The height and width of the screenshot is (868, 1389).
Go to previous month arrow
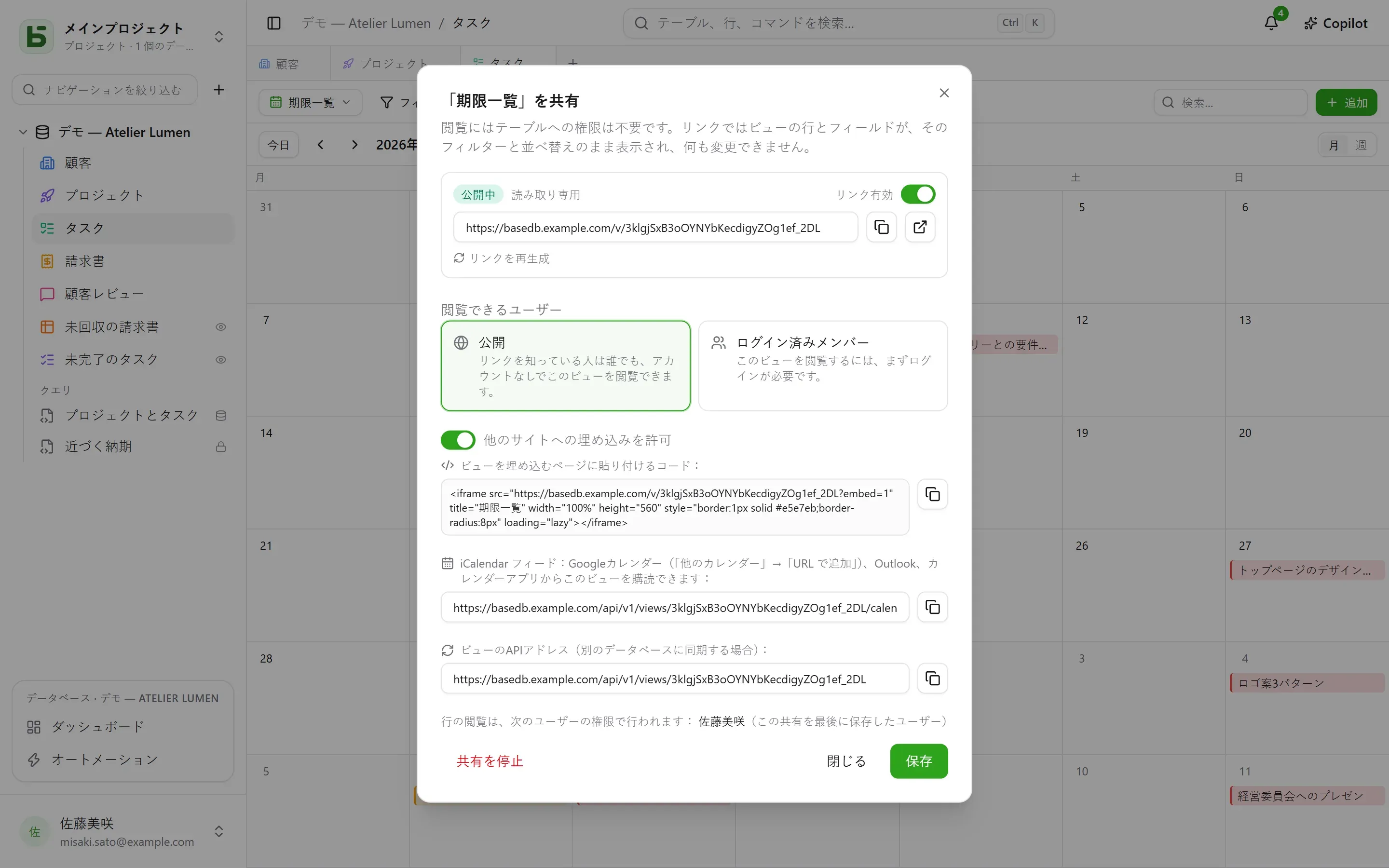(x=320, y=145)
